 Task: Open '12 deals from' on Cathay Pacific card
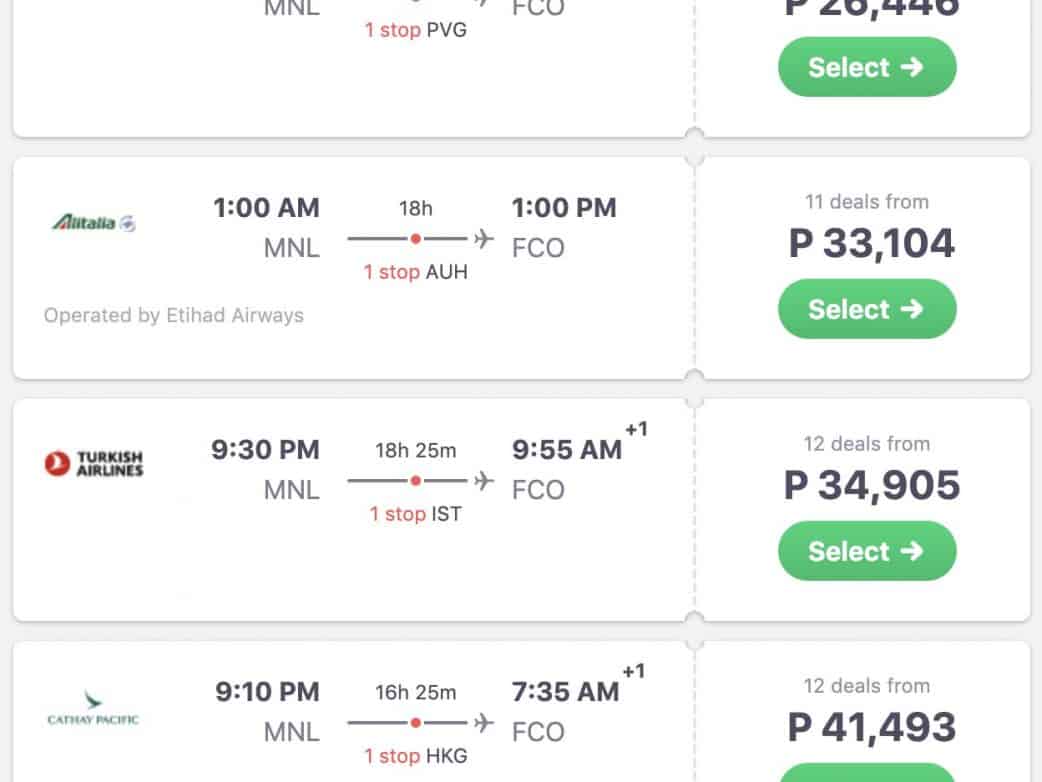click(866, 686)
